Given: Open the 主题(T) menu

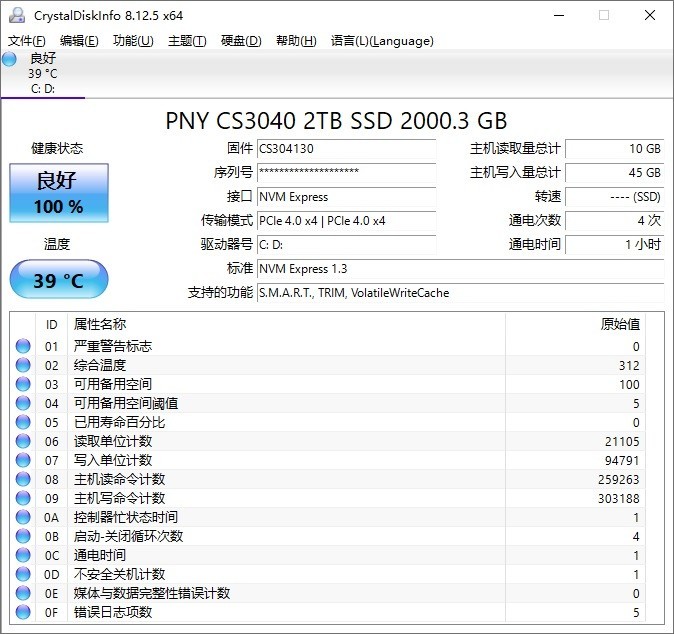Looking at the screenshot, I should [x=187, y=41].
